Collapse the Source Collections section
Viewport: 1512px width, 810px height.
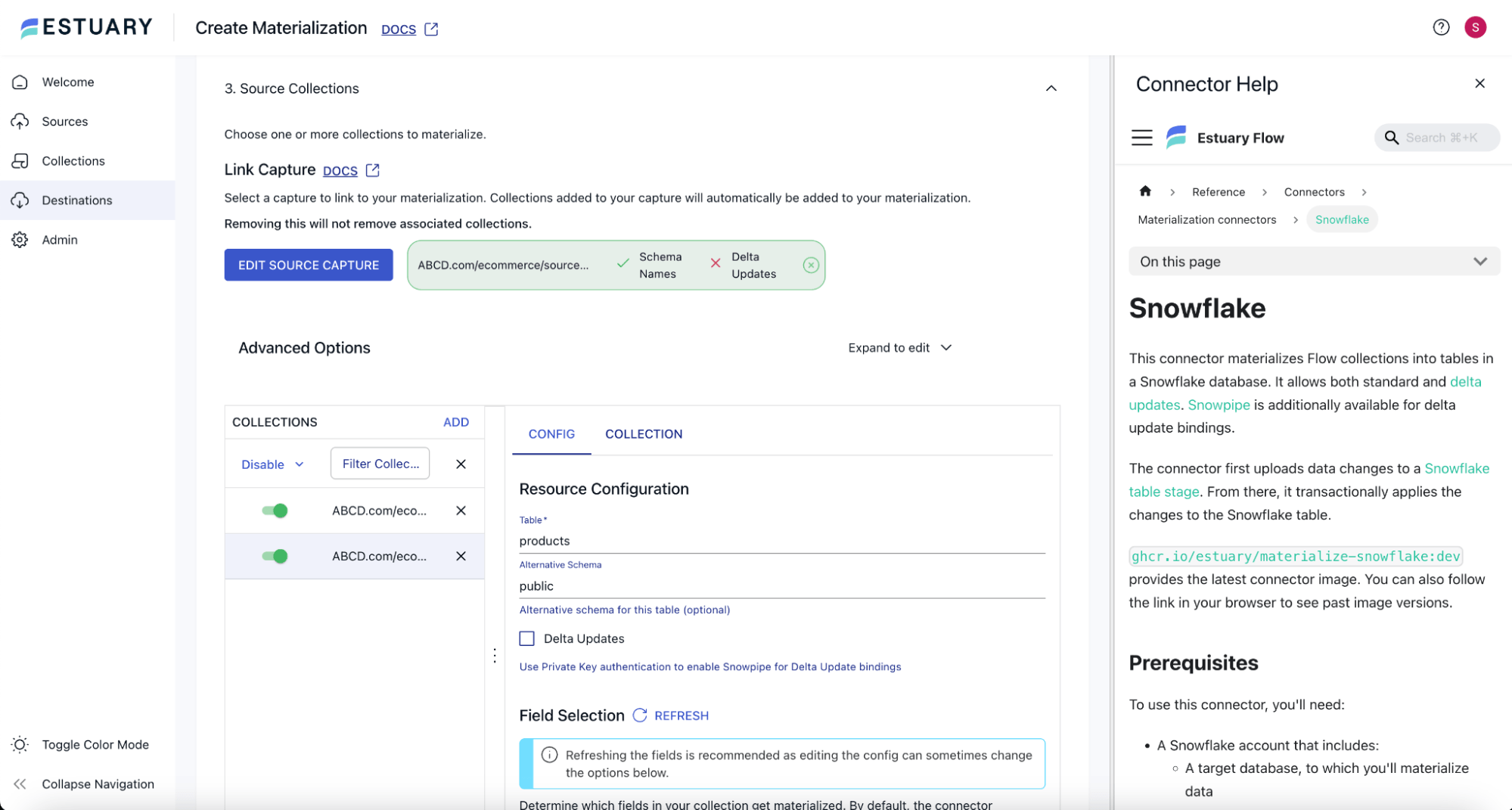1051,88
